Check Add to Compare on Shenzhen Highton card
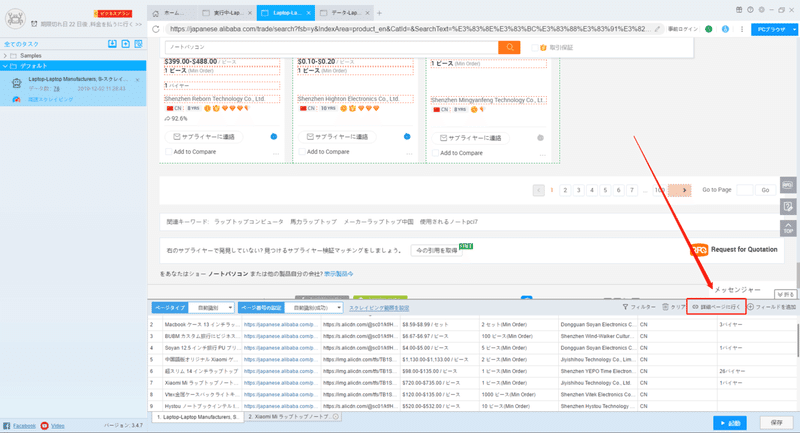 (302, 151)
